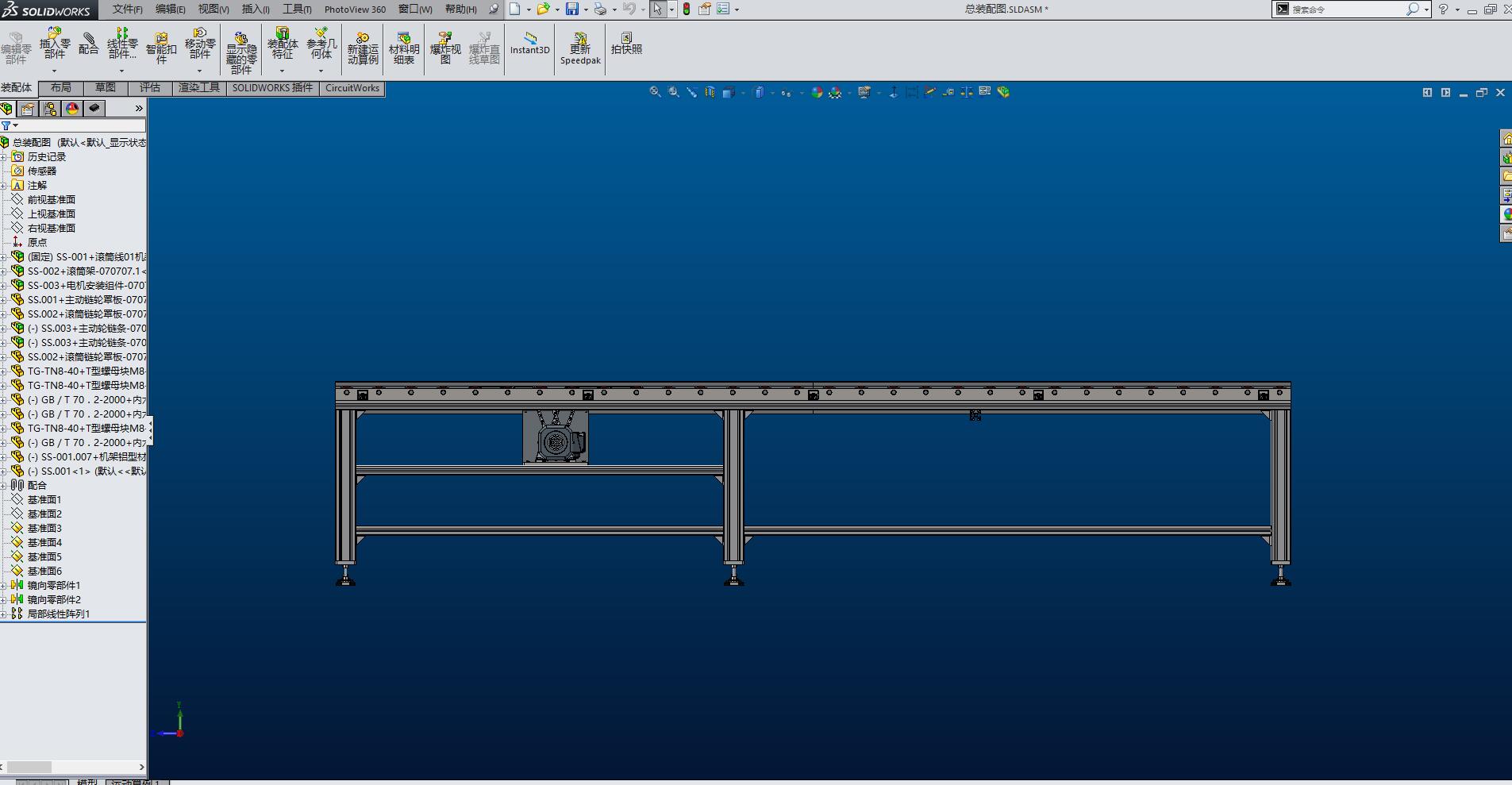Image resolution: width=1512 pixels, height=785 pixels.
Task: Create a 新建运动算例 motion study
Action: click(x=363, y=48)
